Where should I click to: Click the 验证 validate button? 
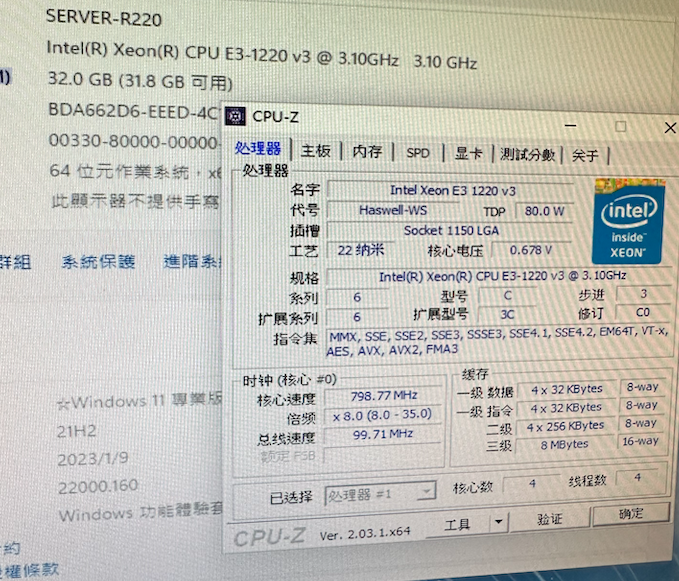tap(550, 518)
